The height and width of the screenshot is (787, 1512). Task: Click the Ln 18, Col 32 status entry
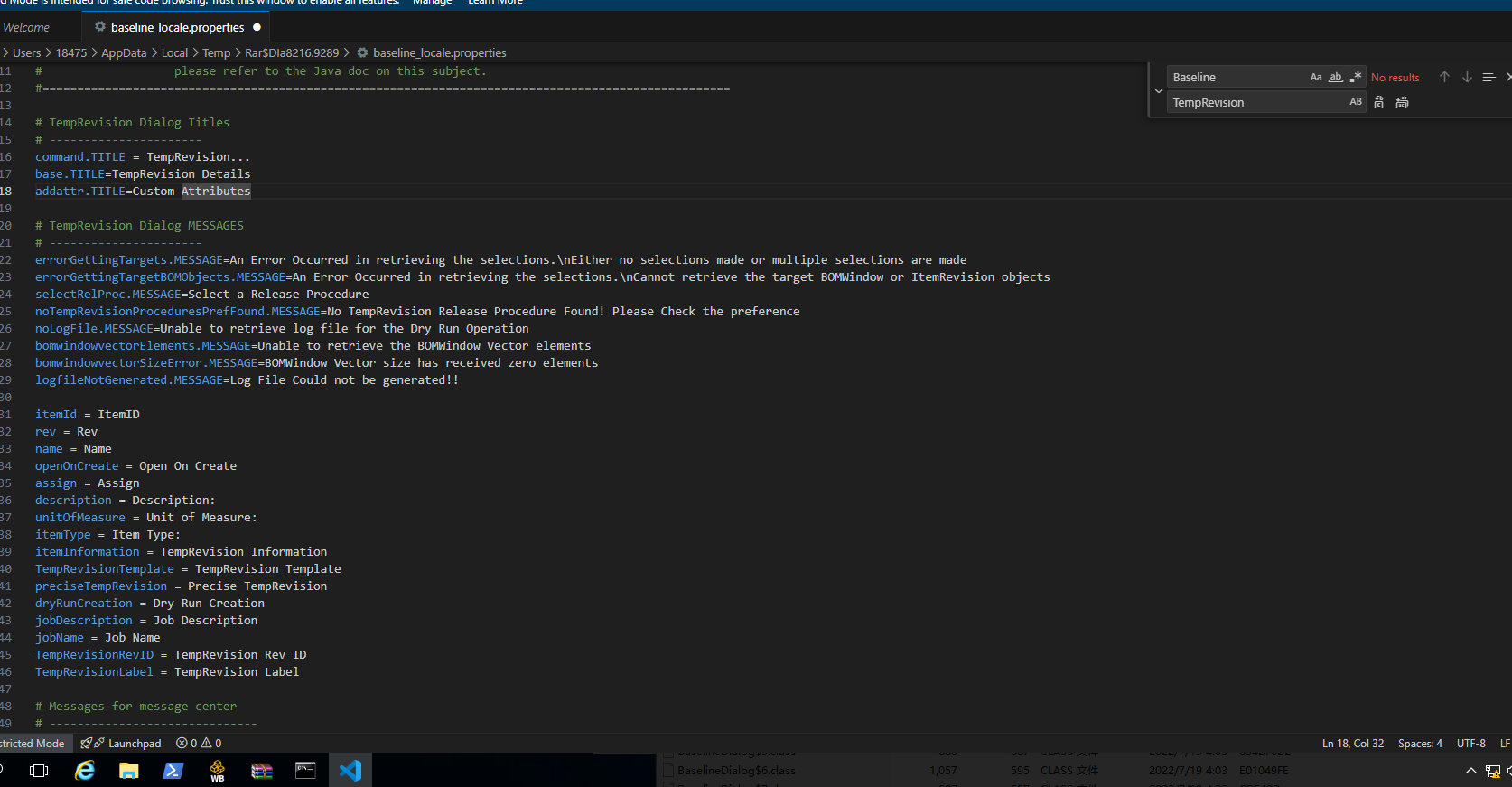[x=1352, y=743]
